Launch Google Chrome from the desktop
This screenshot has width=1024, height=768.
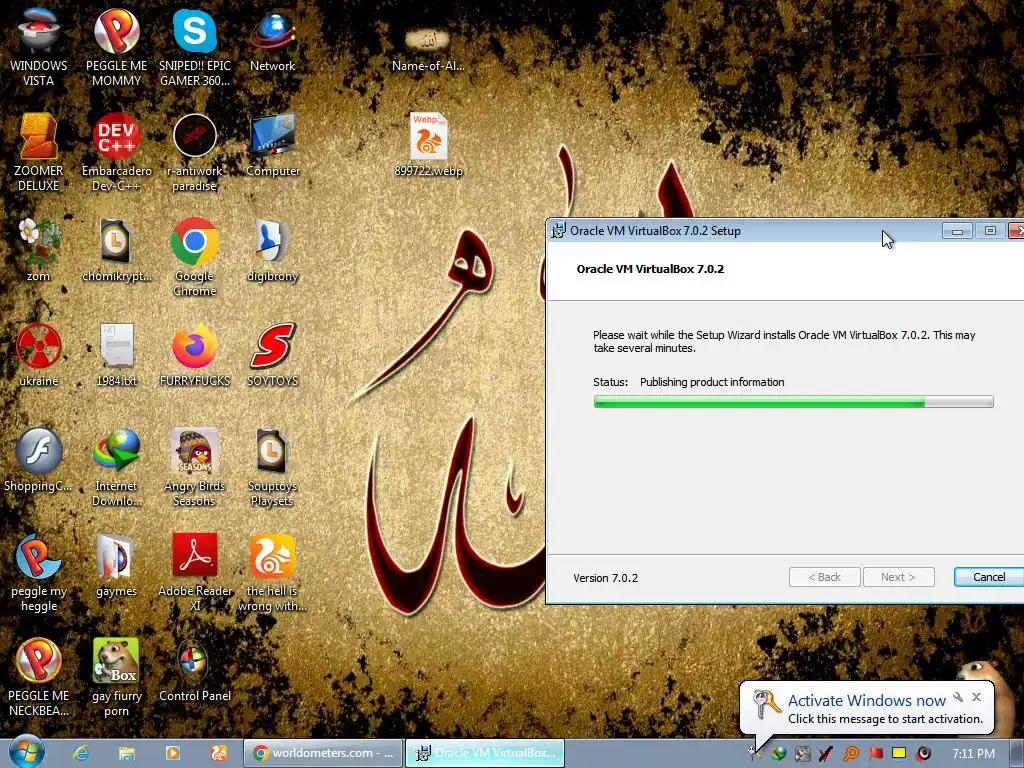195,257
